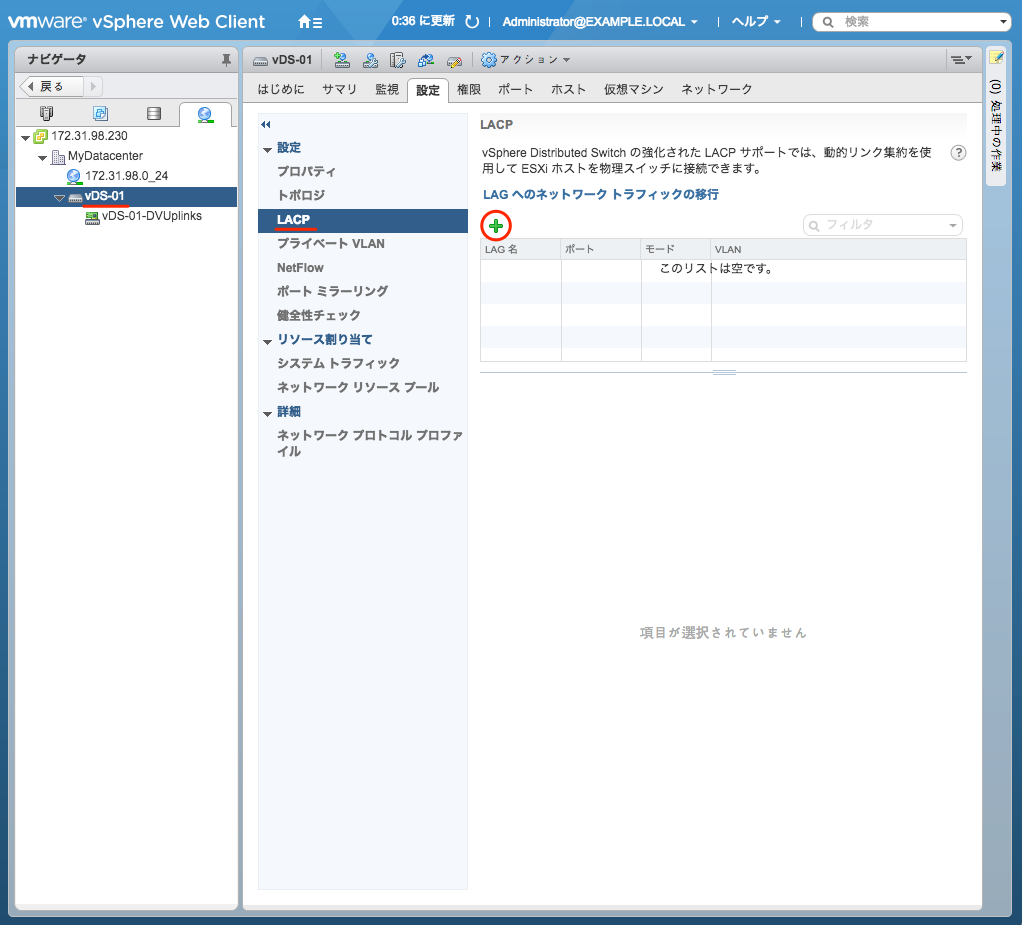This screenshot has height=925, width=1022.
Task: Click the search magnifier icon in top bar
Action: pyautogui.click(x=828, y=22)
